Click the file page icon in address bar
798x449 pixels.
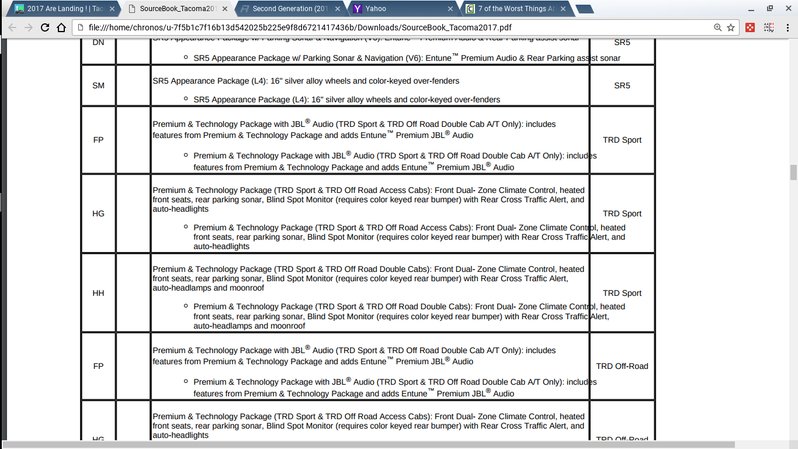point(80,27)
